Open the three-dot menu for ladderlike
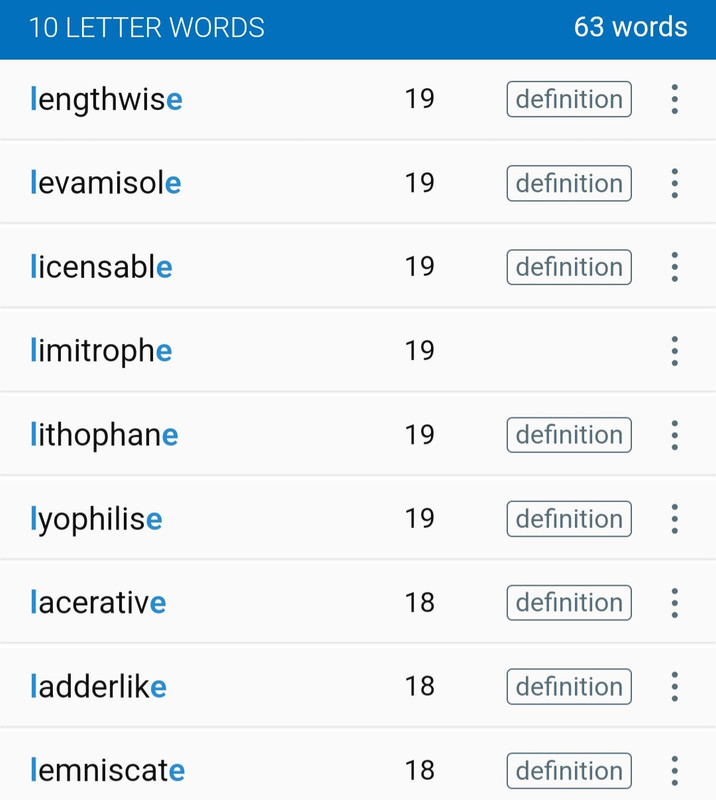 [674, 687]
